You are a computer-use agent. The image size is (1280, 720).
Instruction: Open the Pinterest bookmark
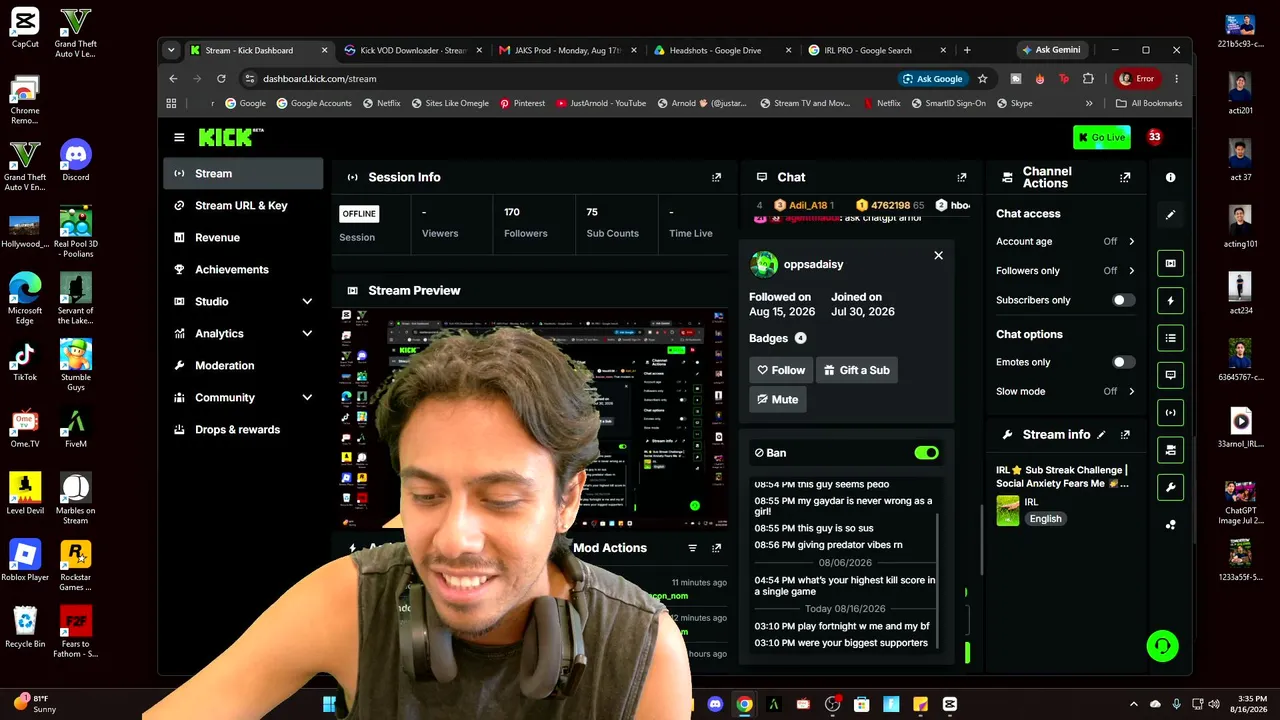(523, 103)
